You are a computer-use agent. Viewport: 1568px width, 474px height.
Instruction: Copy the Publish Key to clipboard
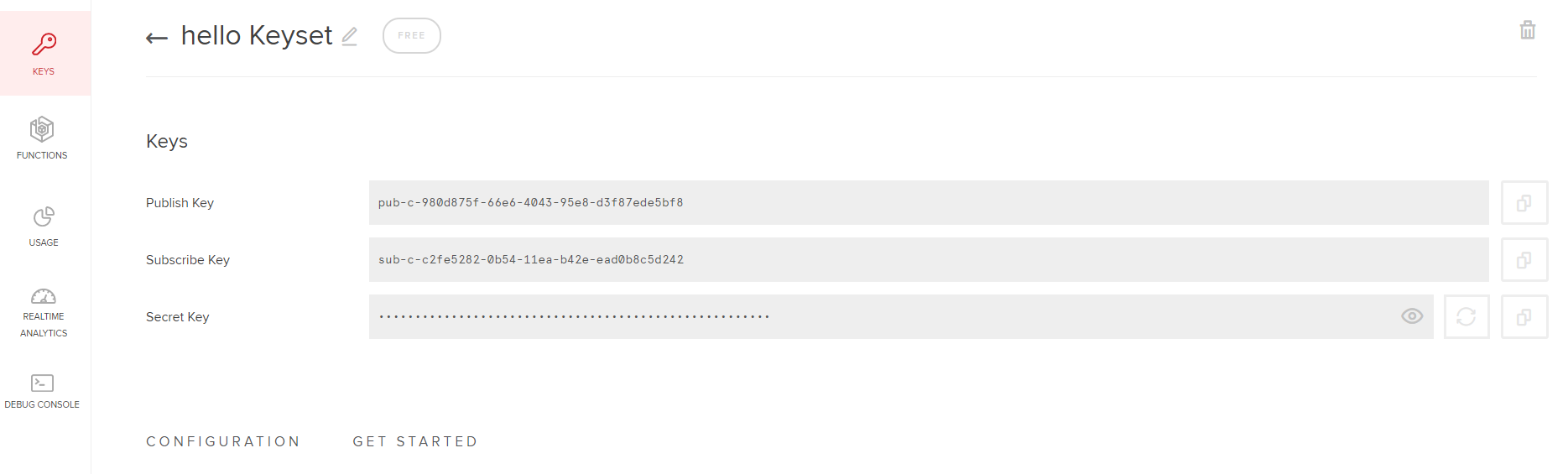click(1524, 203)
